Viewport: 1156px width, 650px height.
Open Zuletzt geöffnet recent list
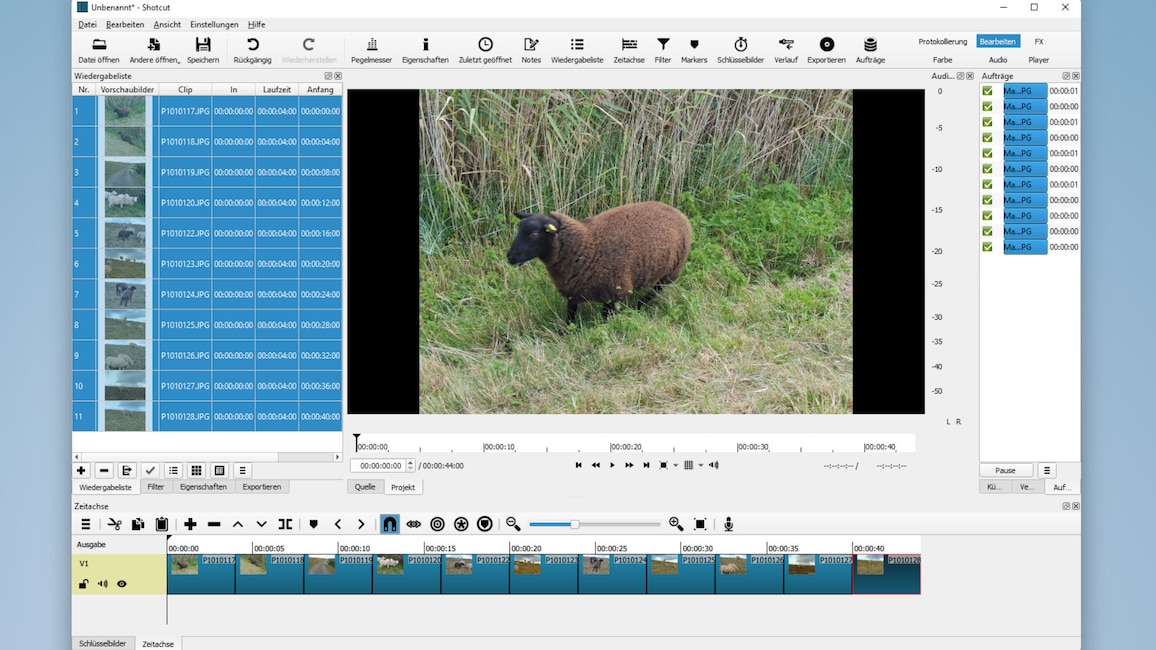tap(485, 50)
